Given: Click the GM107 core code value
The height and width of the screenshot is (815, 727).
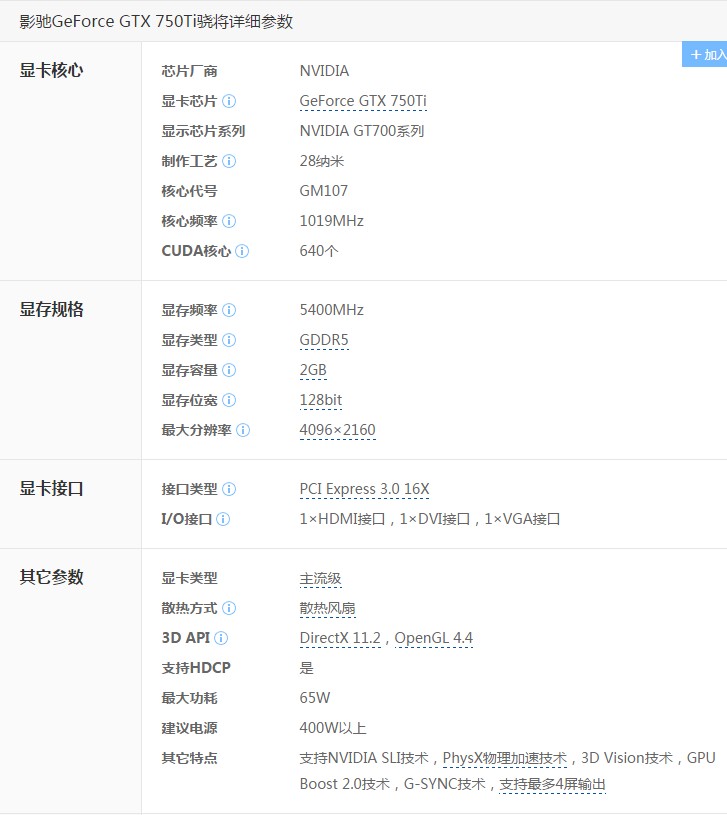Looking at the screenshot, I should (x=323, y=191).
